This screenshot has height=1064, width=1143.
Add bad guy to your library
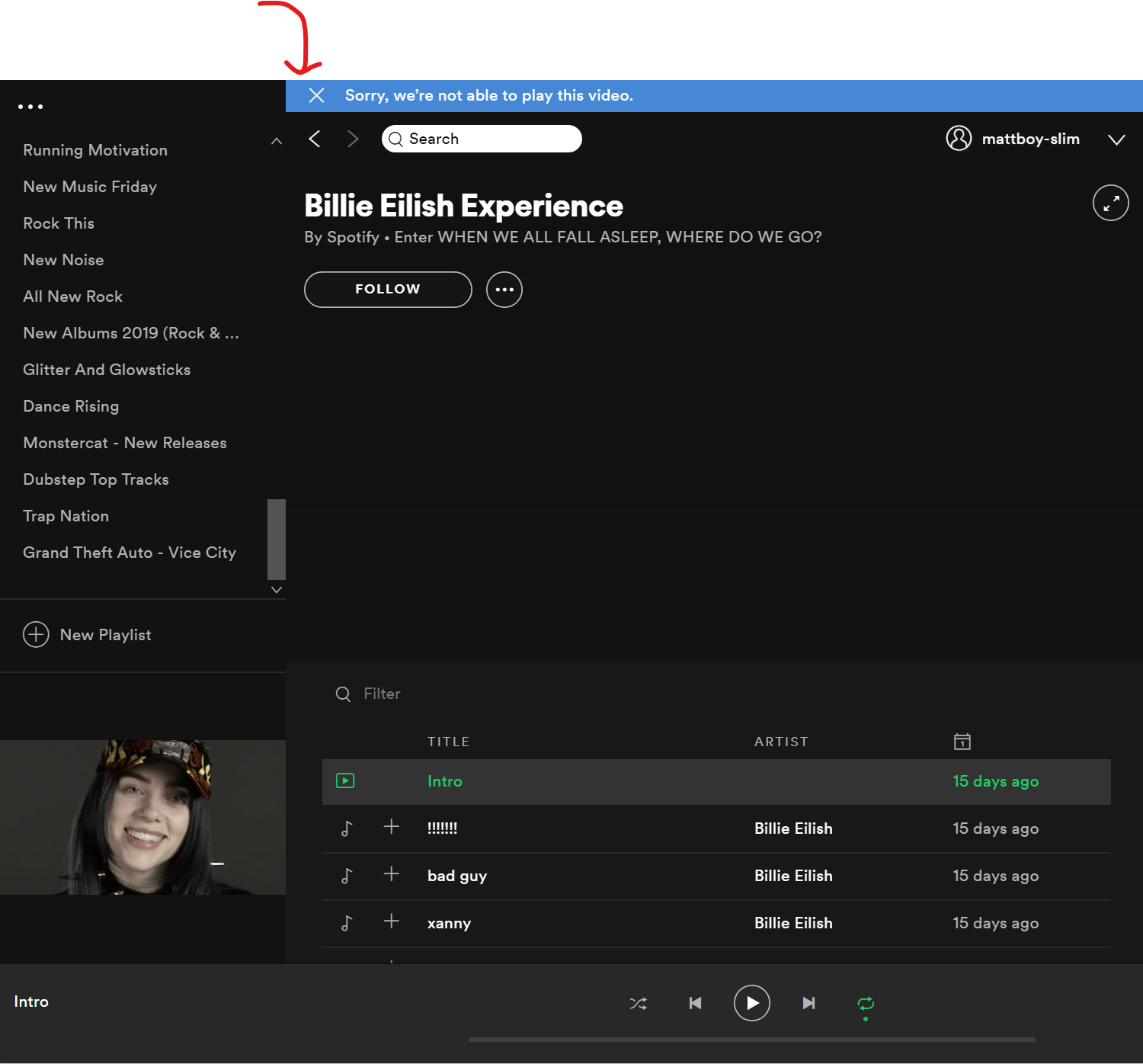click(x=391, y=874)
